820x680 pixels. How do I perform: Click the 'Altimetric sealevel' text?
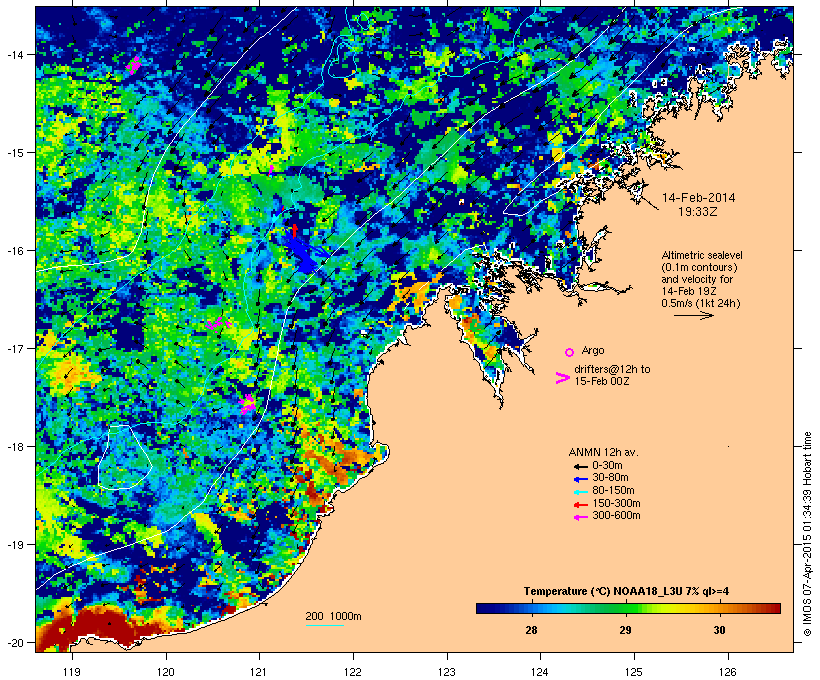click(702, 255)
